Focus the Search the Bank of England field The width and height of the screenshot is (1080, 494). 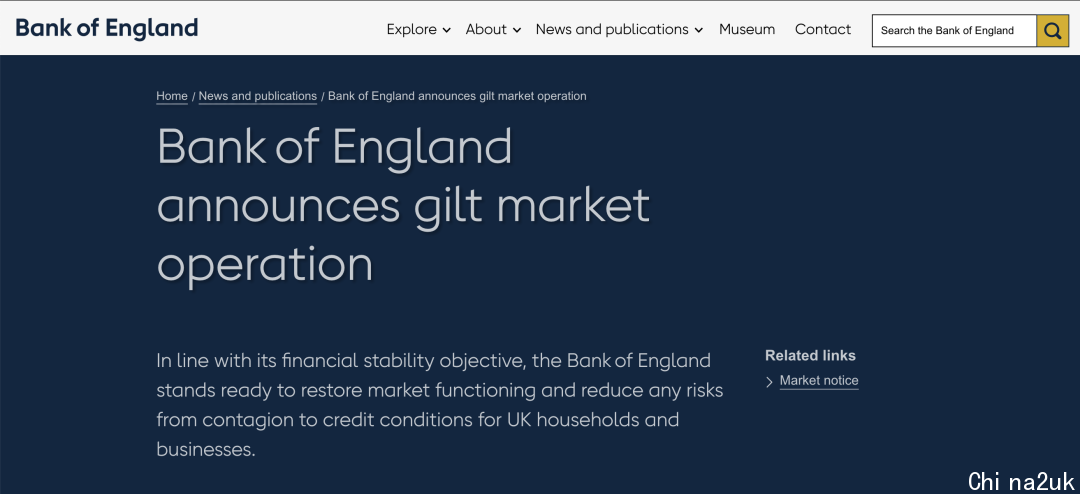pos(954,30)
